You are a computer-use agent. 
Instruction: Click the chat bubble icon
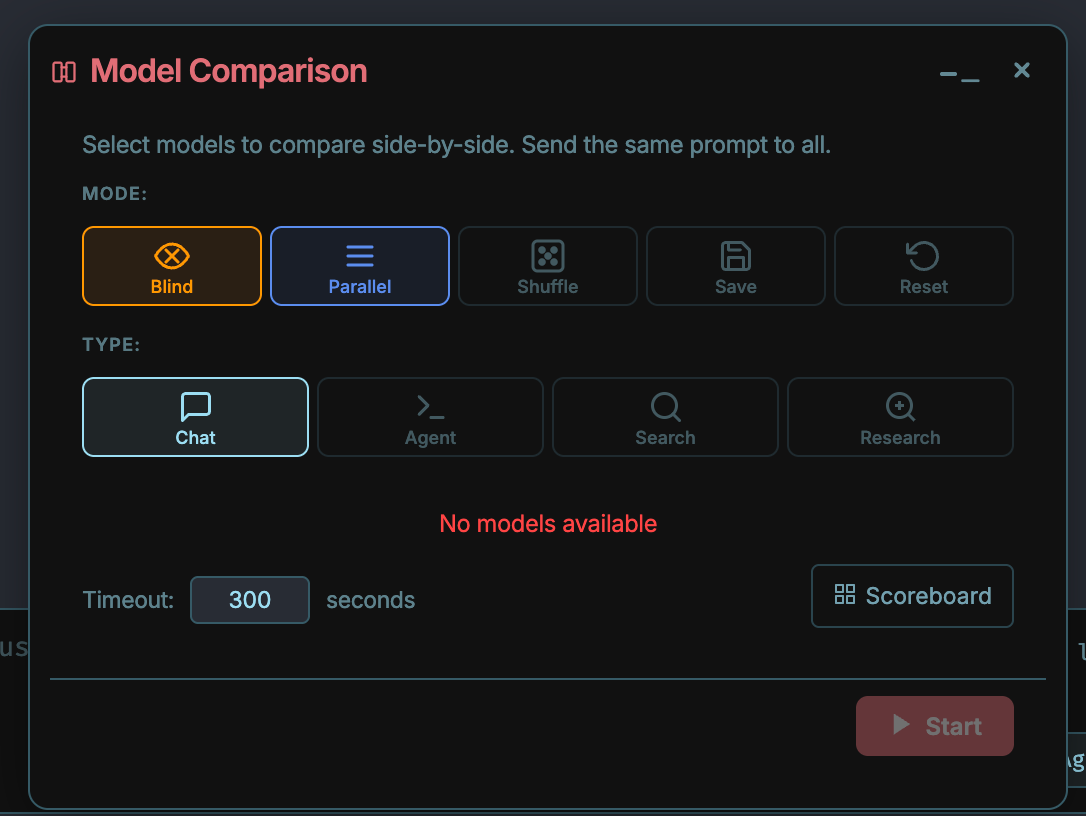195,407
